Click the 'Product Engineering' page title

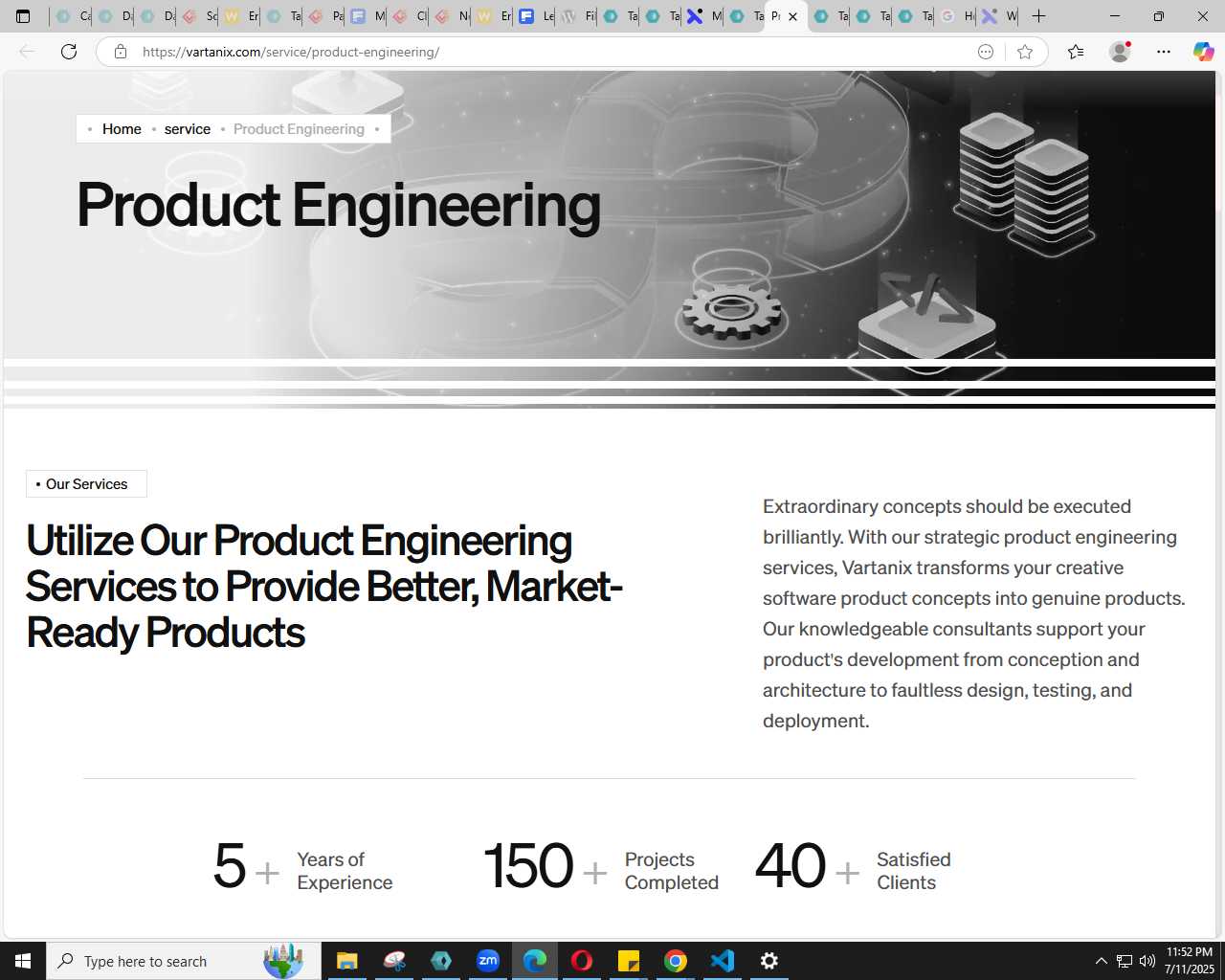(339, 206)
